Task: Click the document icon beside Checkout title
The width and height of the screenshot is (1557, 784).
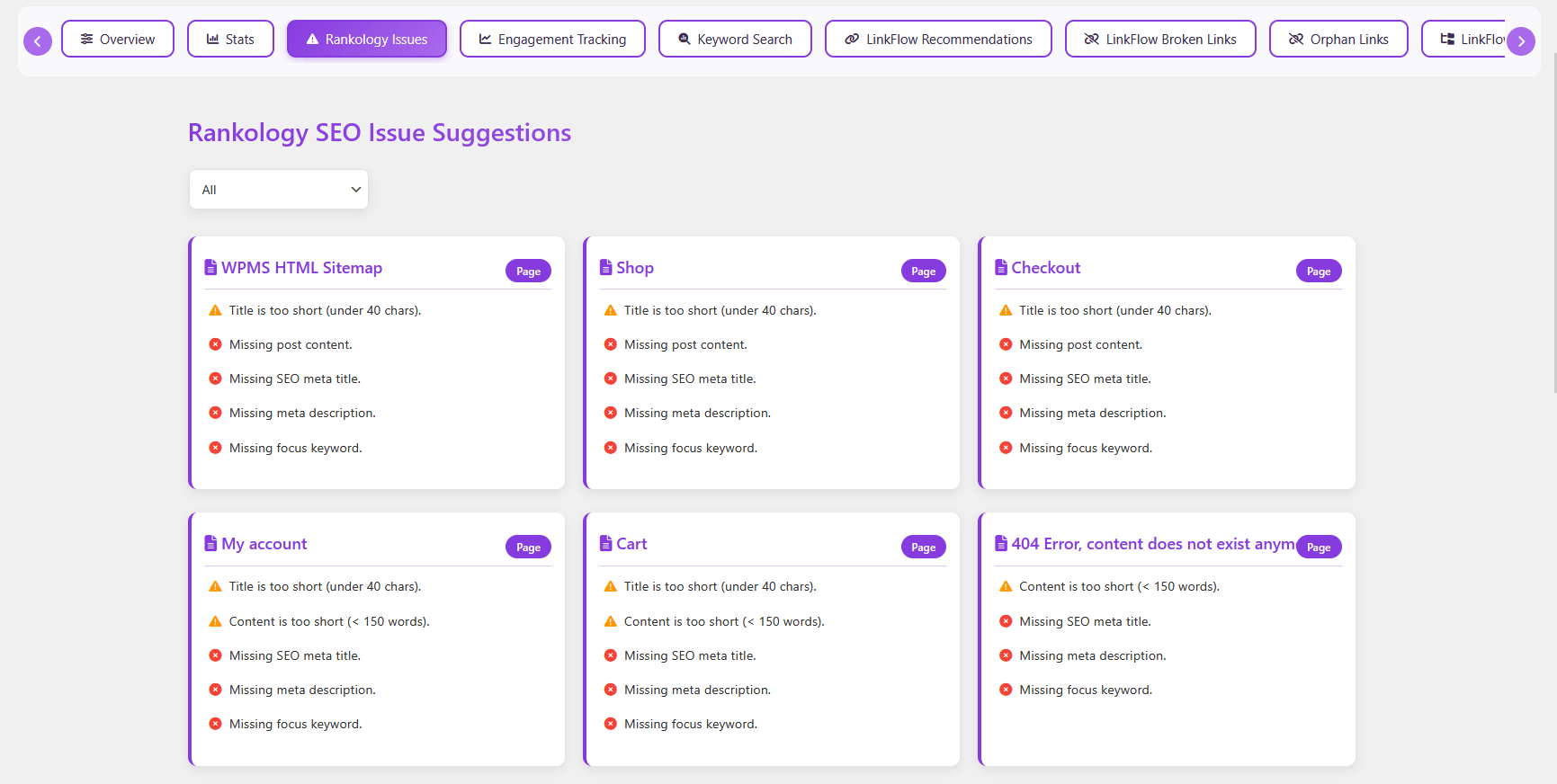Action: click(x=1000, y=267)
